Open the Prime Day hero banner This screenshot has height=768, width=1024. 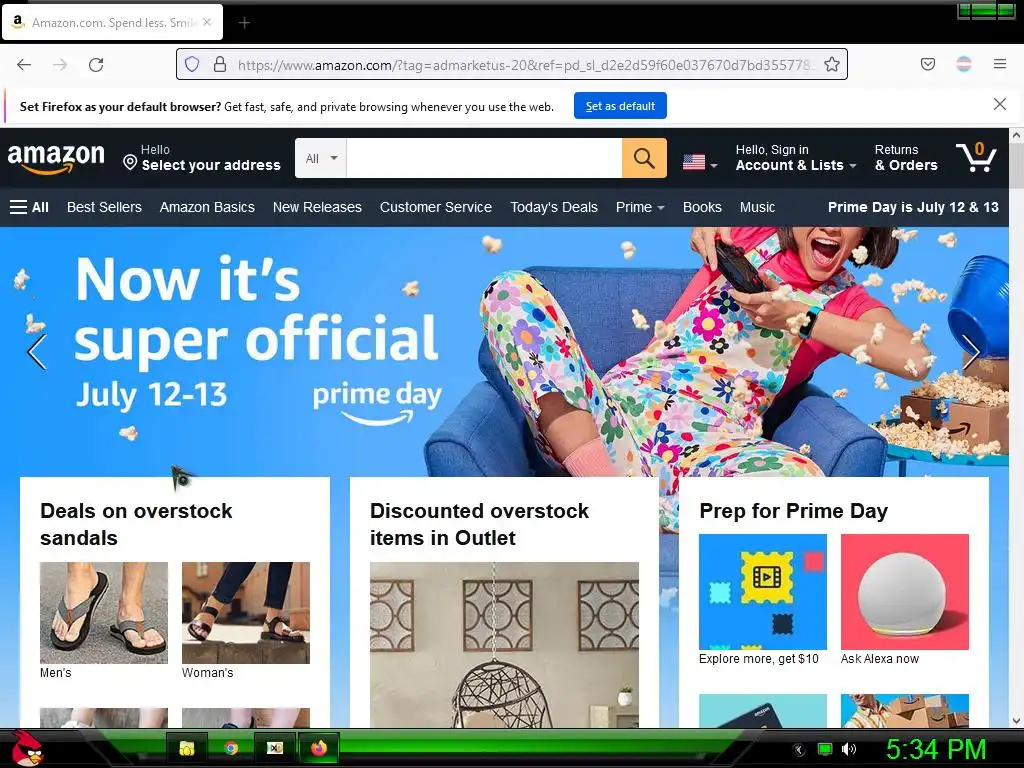(x=504, y=351)
